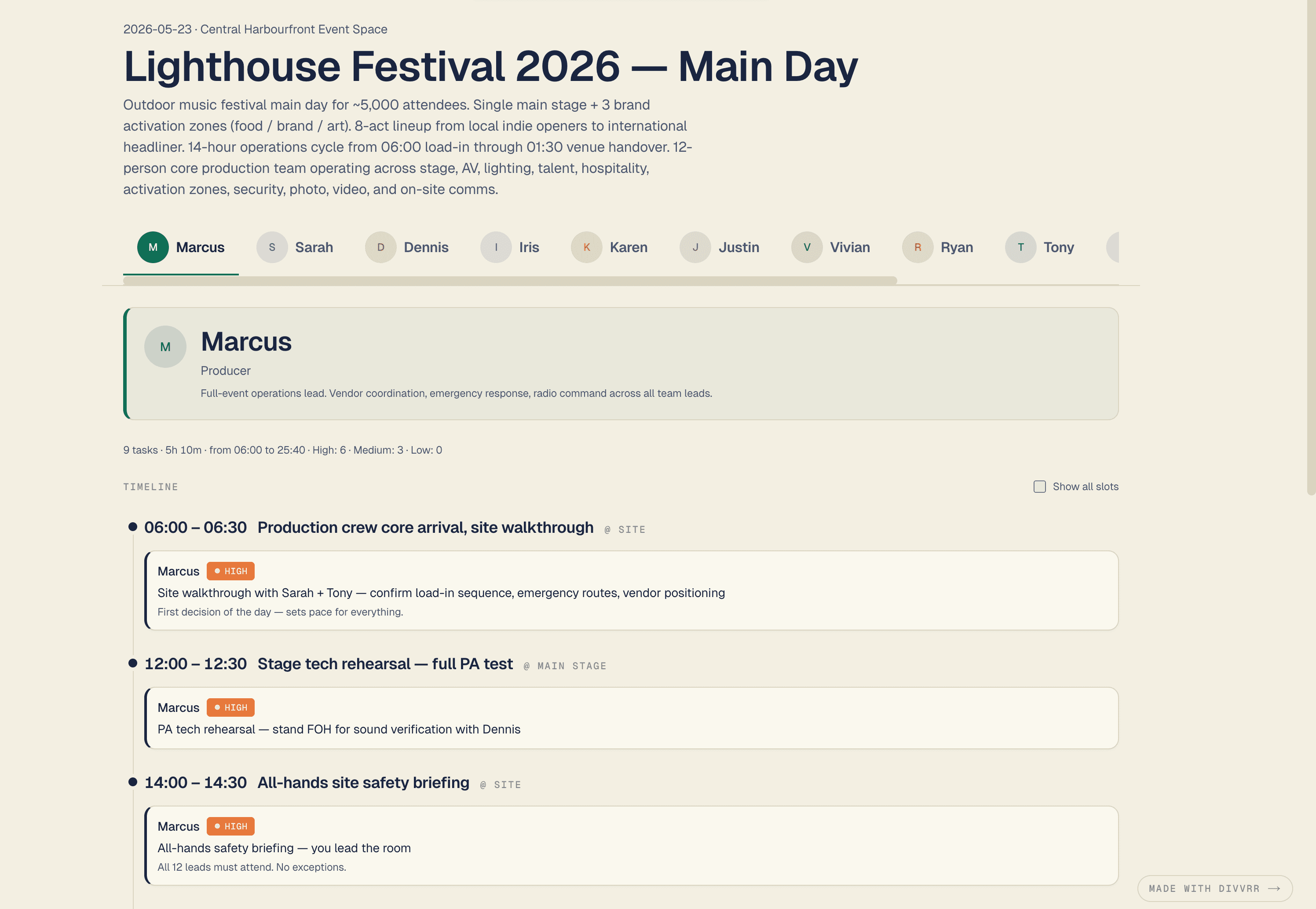Open the Made with Divvrr link
The width and height of the screenshot is (1316, 909).
(1215, 888)
